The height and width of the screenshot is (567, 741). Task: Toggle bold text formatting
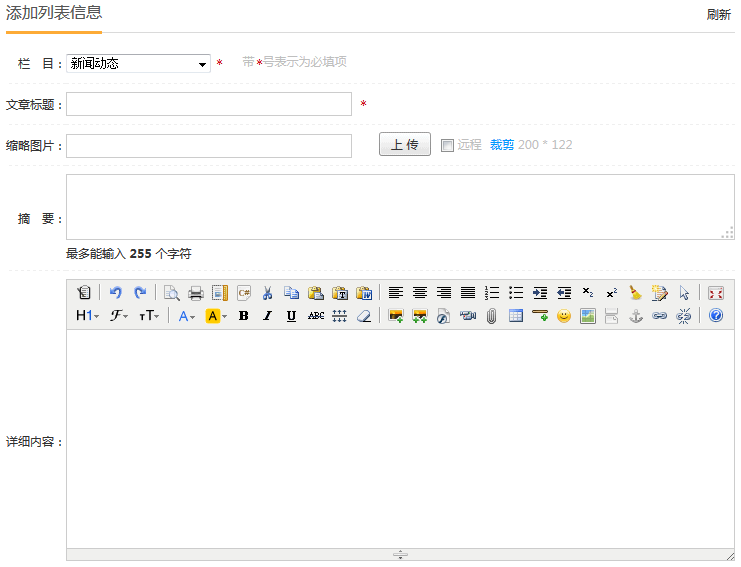[243, 316]
